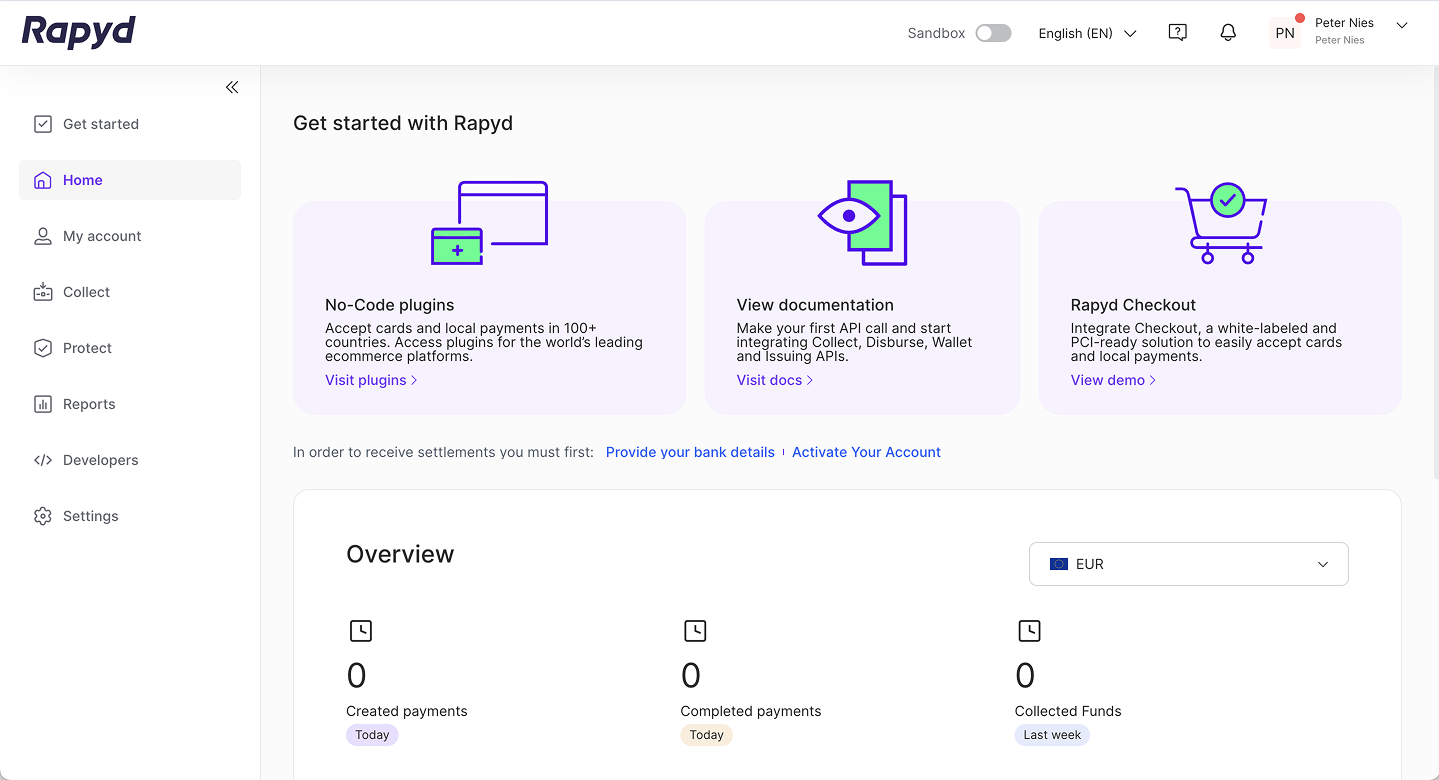Image resolution: width=1439 pixels, height=780 pixels.
Task: Click the Rapyd logo
Action: (79, 32)
